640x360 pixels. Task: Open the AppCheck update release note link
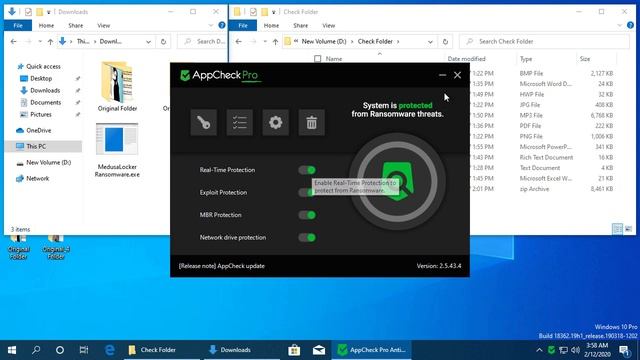coord(222,266)
